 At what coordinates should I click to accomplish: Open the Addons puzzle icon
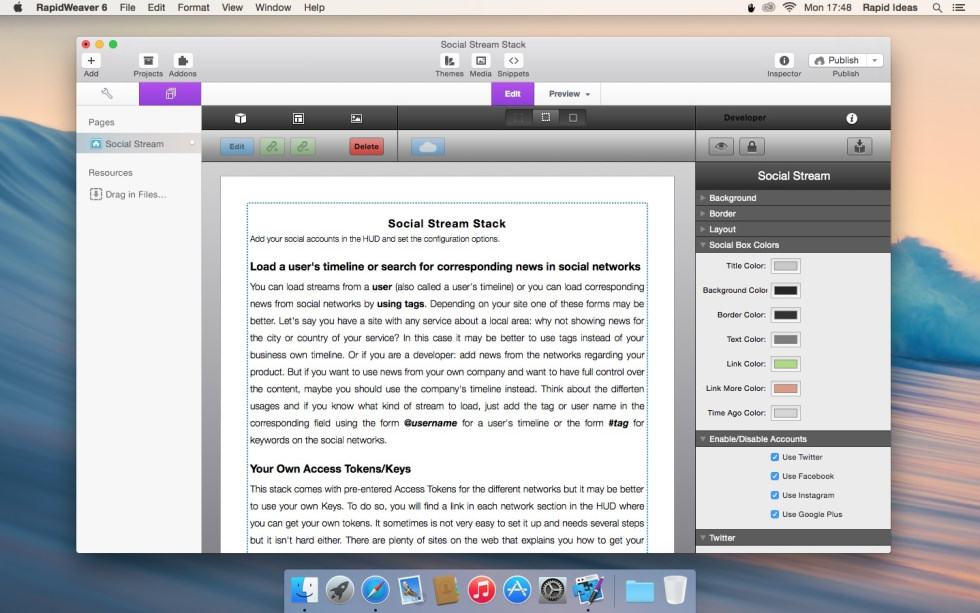tap(182, 61)
